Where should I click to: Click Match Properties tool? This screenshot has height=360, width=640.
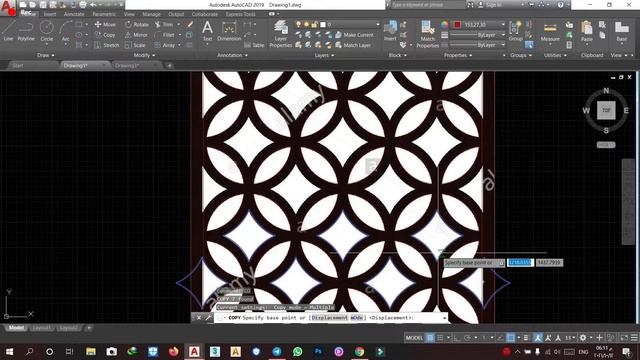[427, 34]
